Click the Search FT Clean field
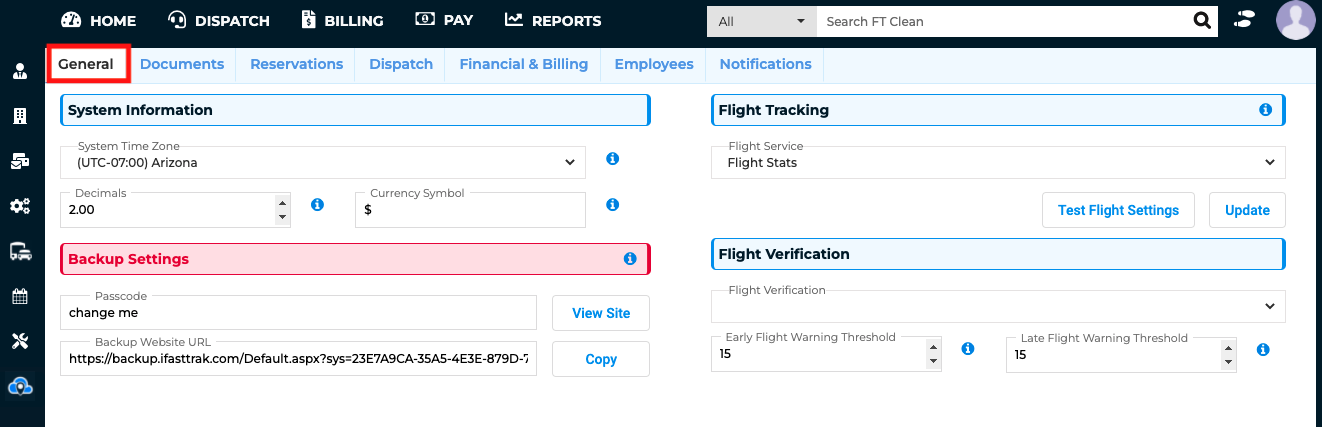The width and height of the screenshot is (1322, 427). 1003,21
